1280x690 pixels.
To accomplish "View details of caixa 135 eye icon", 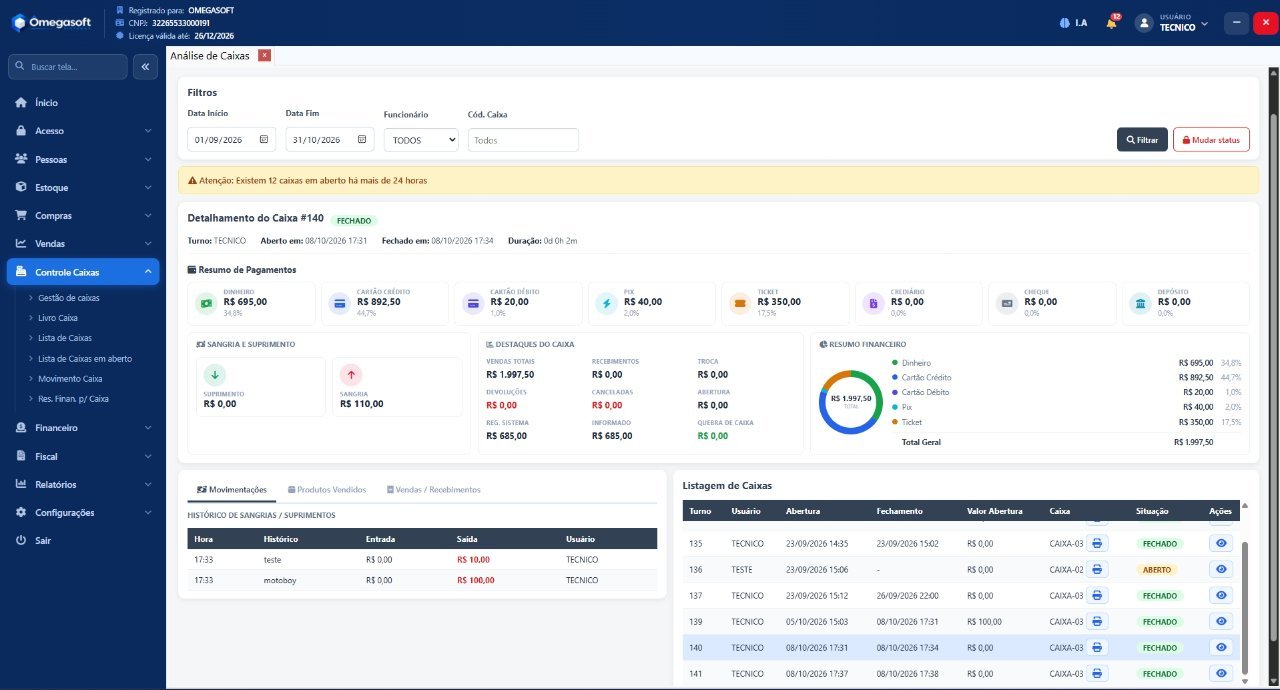I will (x=1221, y=543).
